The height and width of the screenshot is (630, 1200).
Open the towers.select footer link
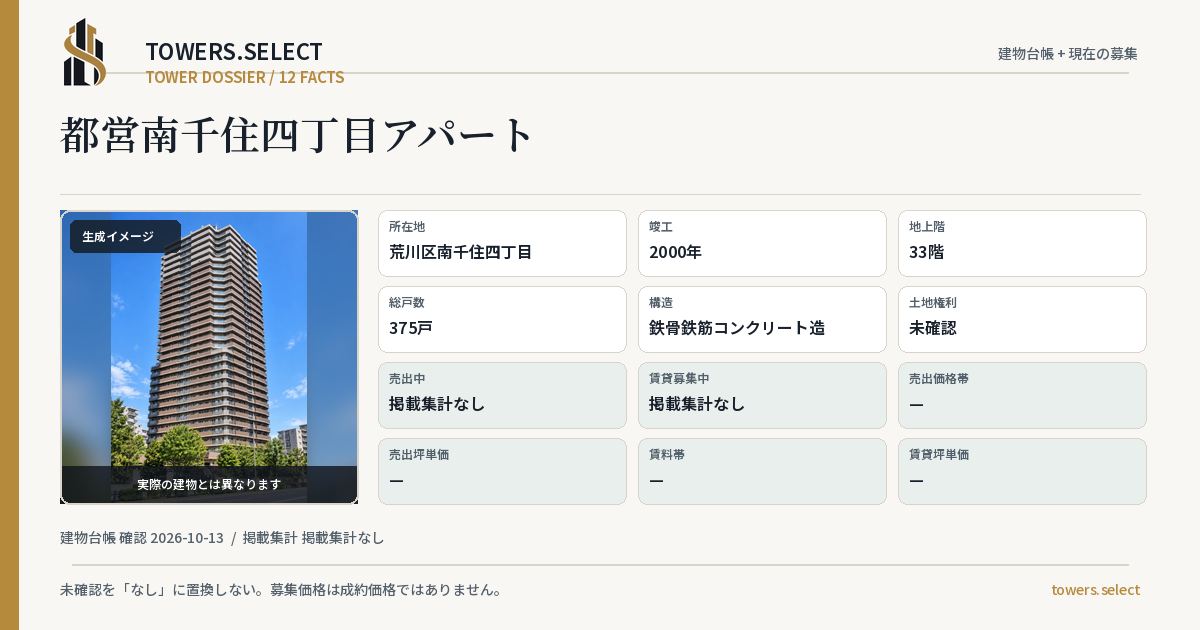tap(1095, 590)
